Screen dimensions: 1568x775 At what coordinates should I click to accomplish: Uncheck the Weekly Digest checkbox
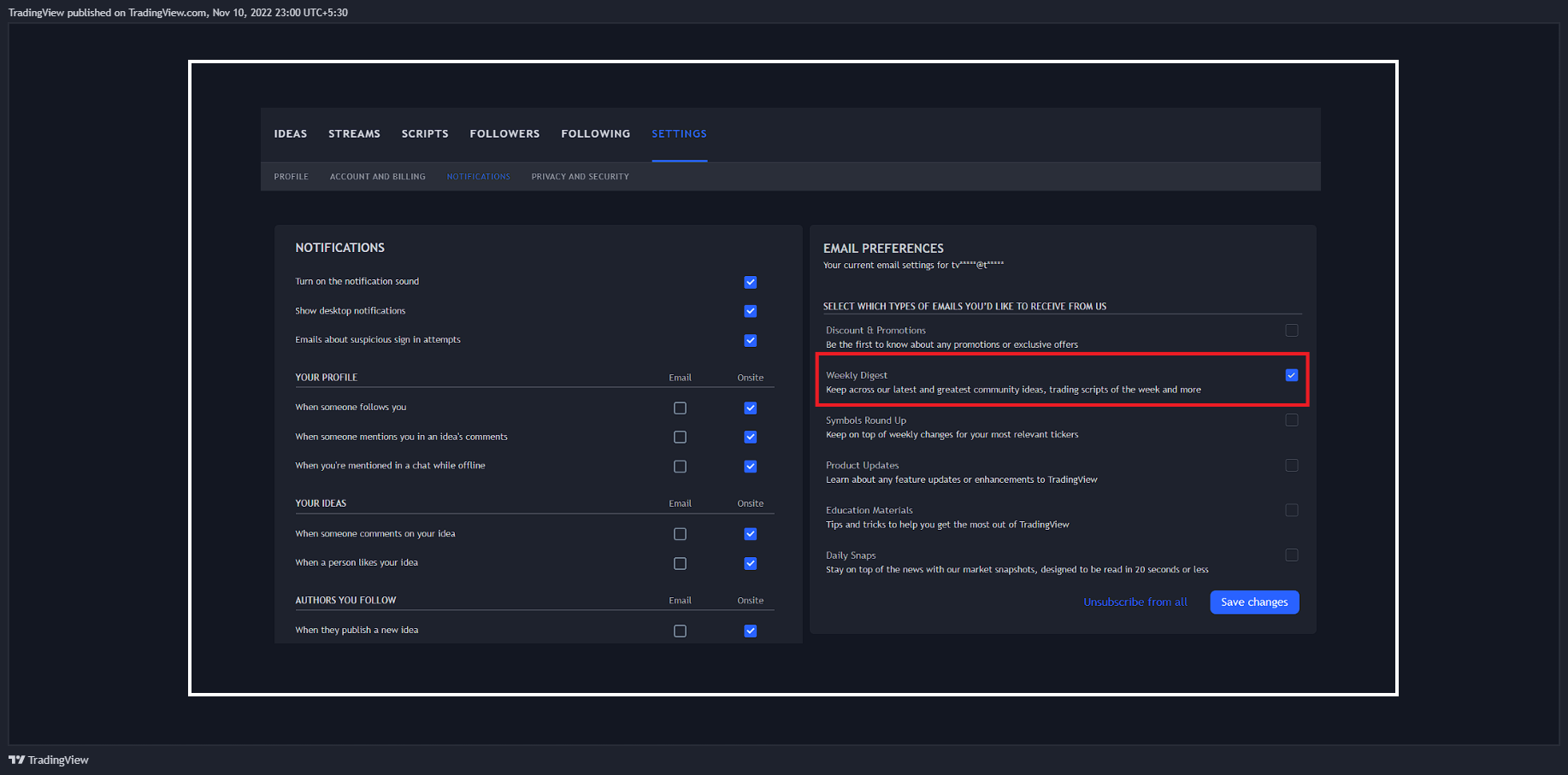click(x=1291, y=375)
